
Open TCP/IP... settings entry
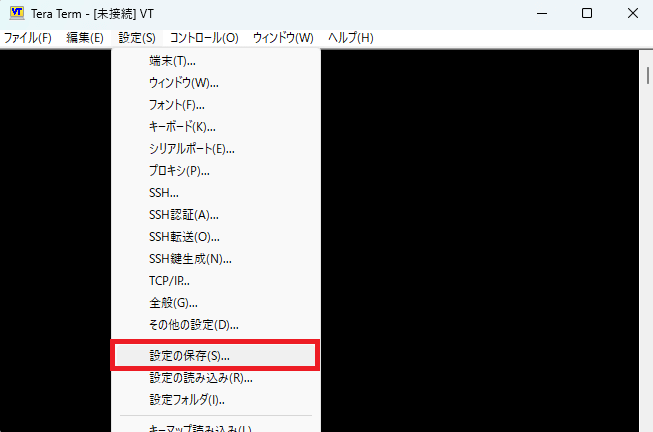click(169, 281)
